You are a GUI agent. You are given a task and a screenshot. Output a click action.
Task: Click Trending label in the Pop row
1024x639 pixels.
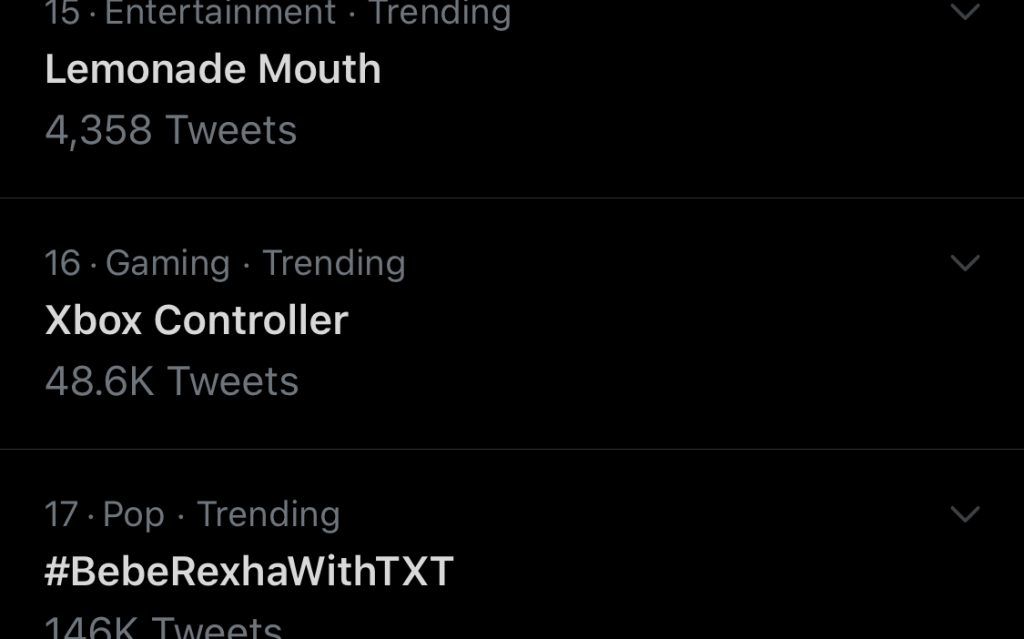[268, 514]
